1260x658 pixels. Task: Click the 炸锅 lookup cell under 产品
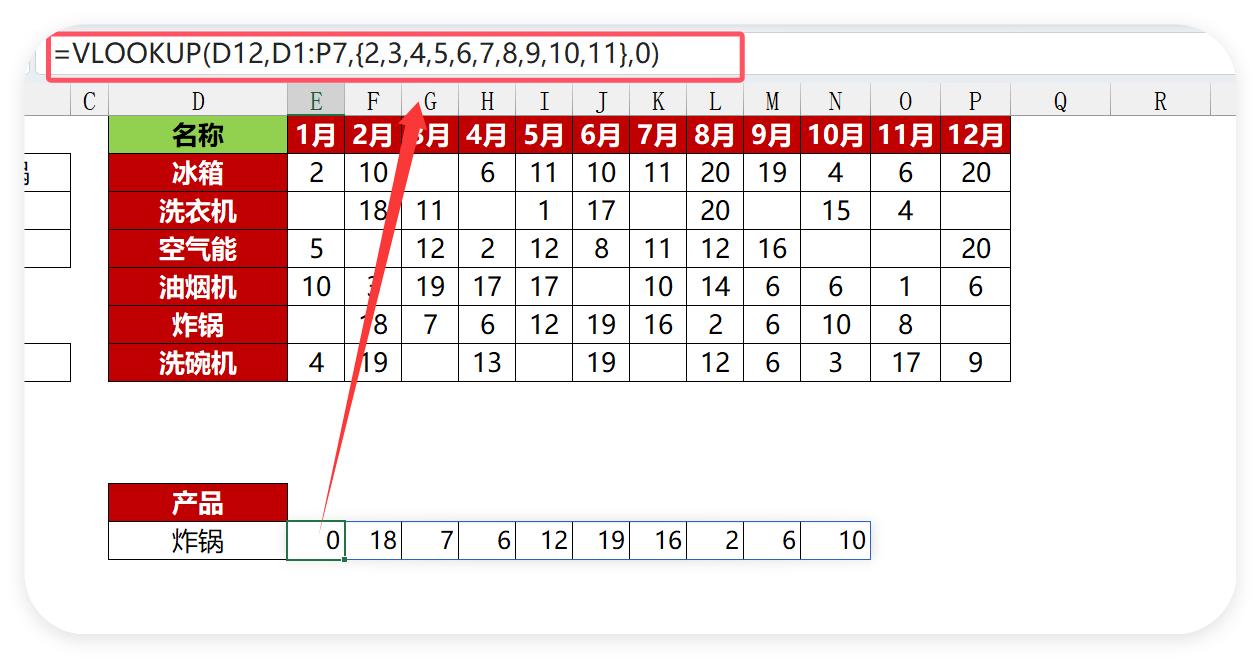[x=198, y=541]
